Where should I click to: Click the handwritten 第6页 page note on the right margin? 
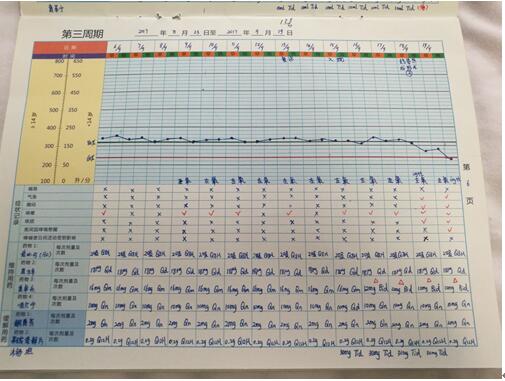click(x=468, y=183)
